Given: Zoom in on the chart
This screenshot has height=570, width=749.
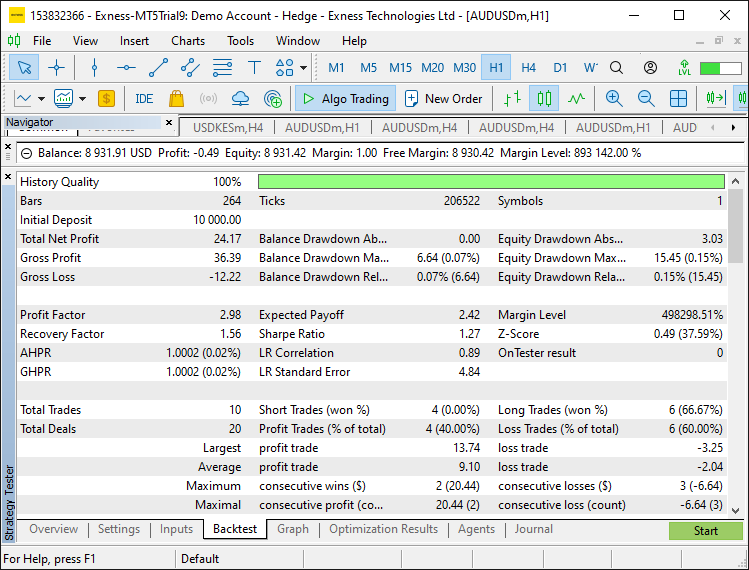Looking at the screenshot, I should pyautogui.click(x=614, y=99).
